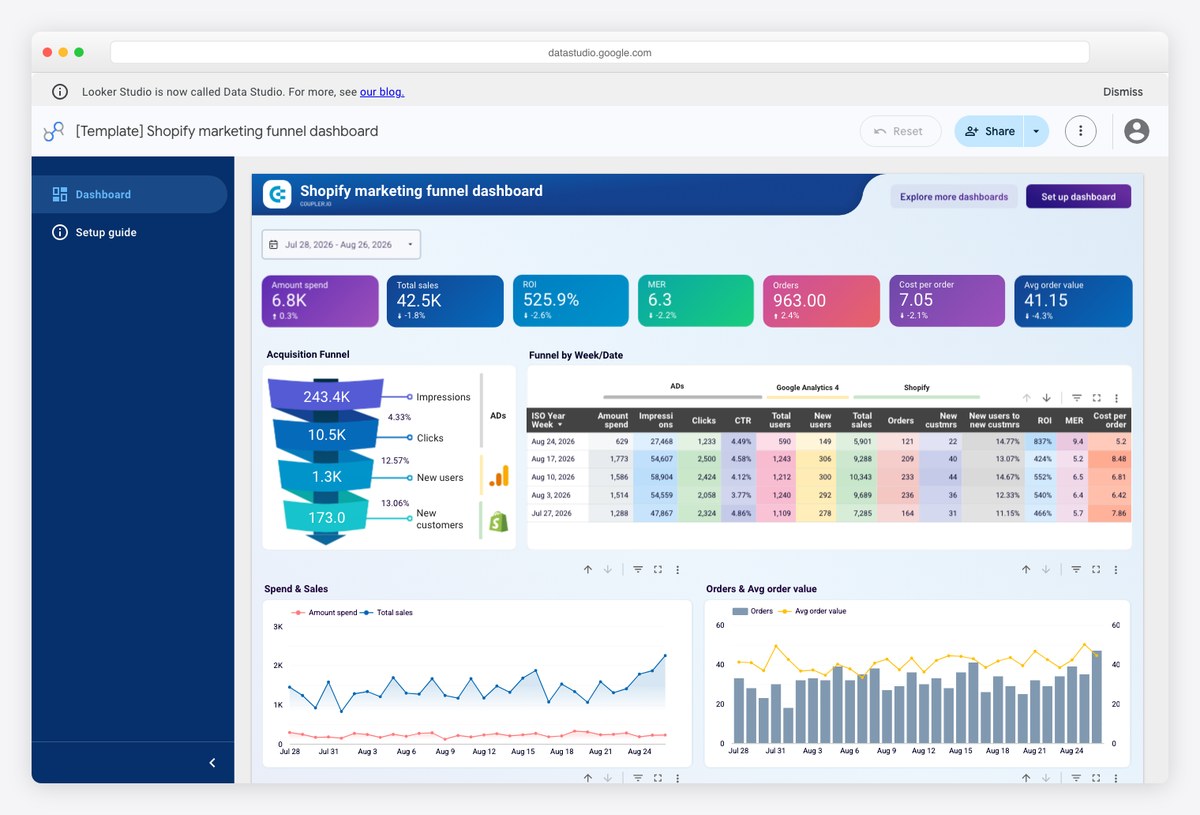Click the Set up dashboard button

tap(1078, 197)
